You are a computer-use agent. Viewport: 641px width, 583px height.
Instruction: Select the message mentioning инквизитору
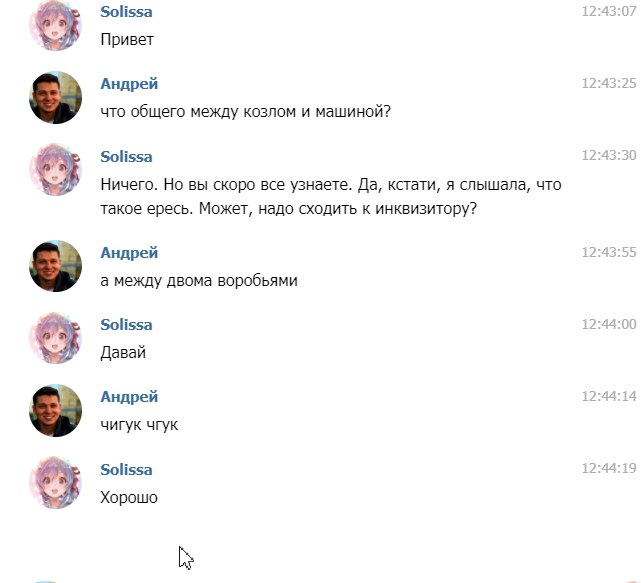coord(331,197)
